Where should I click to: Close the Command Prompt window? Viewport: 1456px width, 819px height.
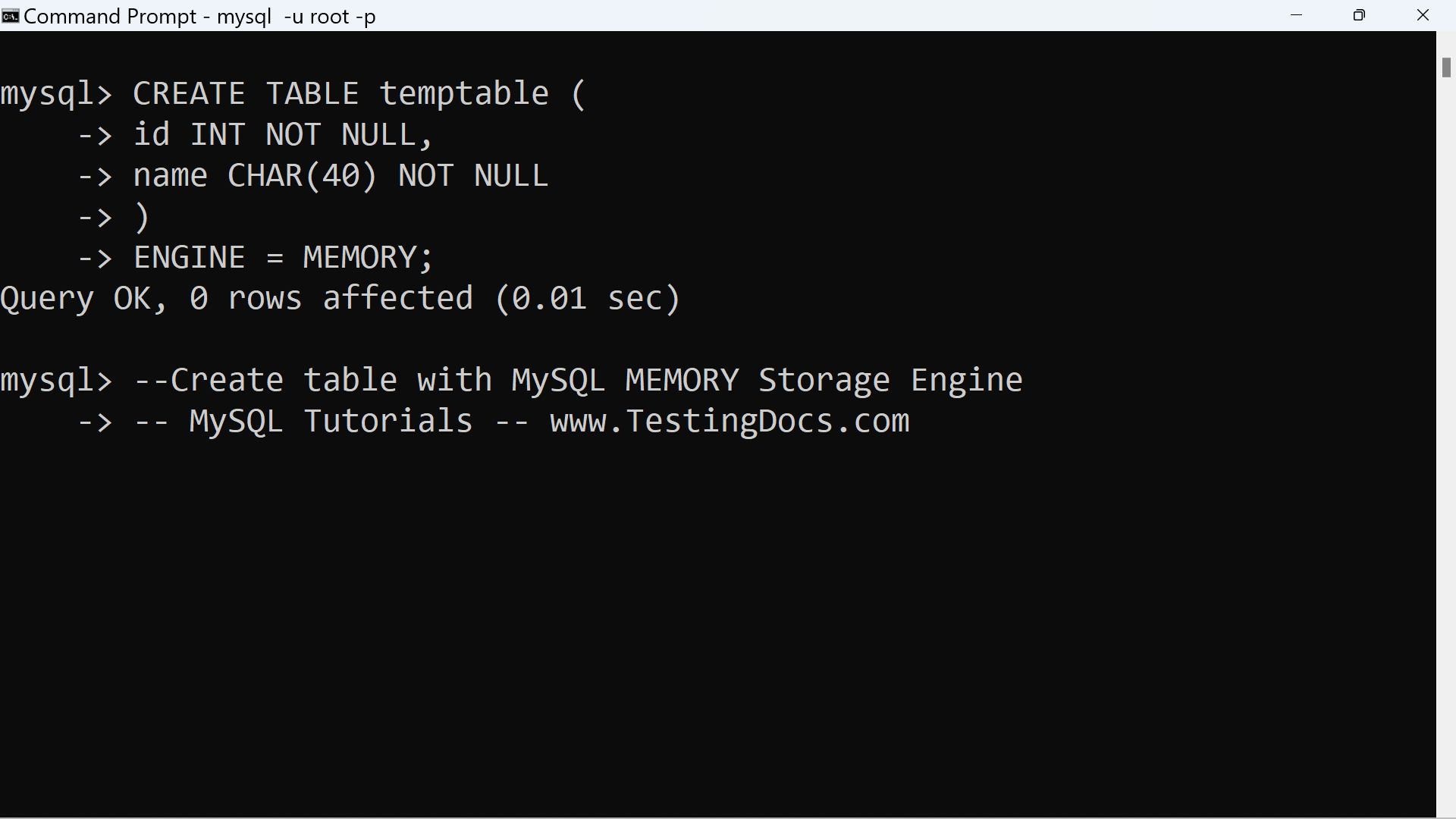1423,15
